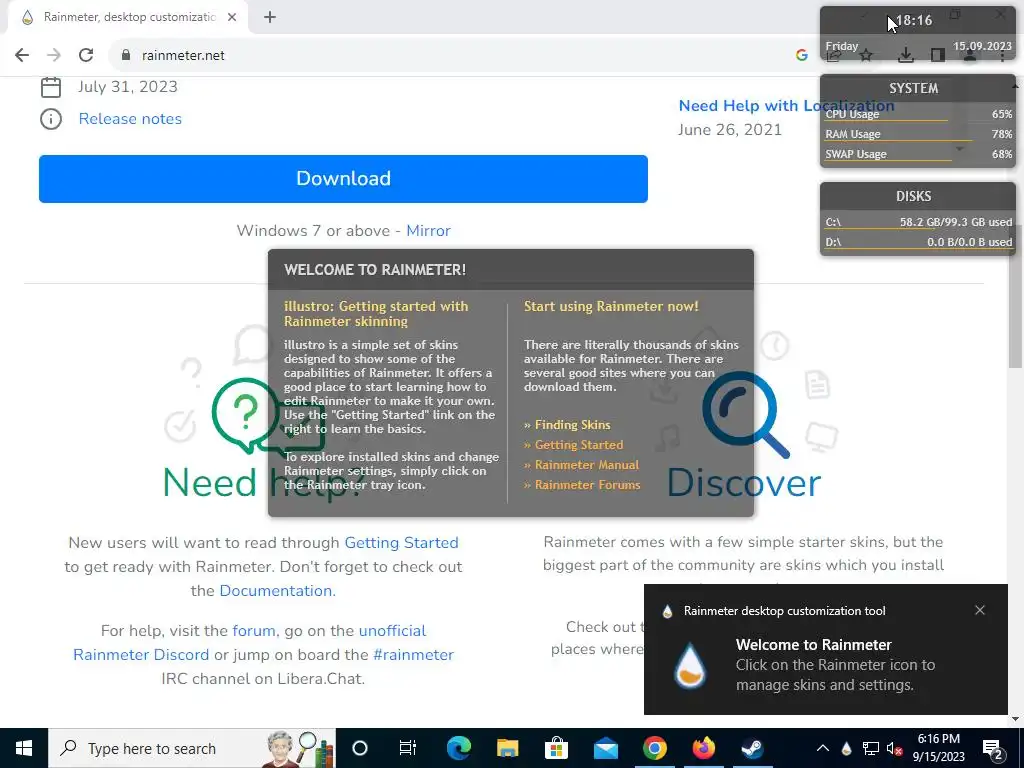The width and height of the screenshot is (1024, 768).
Task: Open Need Help with Localization link
Action: coord(786,106)
